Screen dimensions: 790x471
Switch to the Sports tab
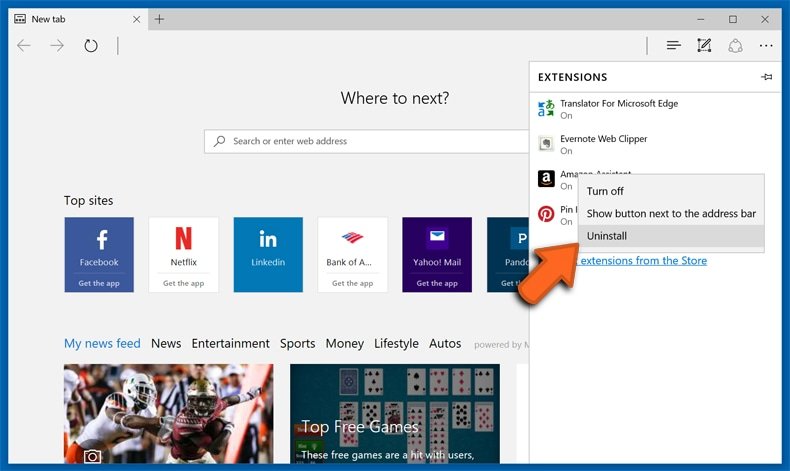pos(298,344)
